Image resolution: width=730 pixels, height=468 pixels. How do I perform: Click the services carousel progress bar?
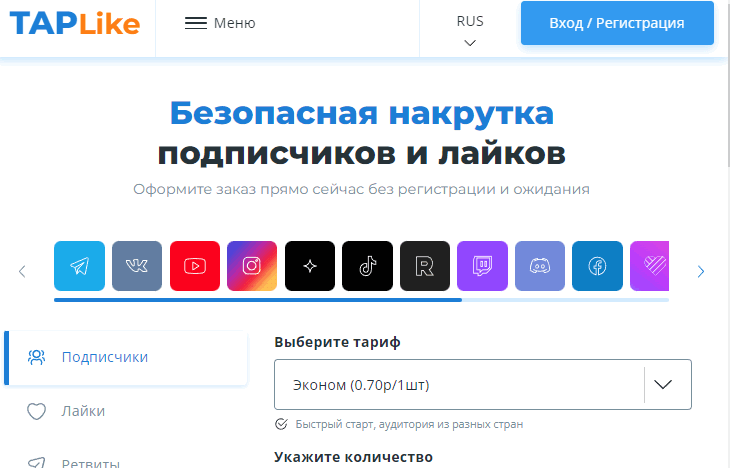(361, 300)
